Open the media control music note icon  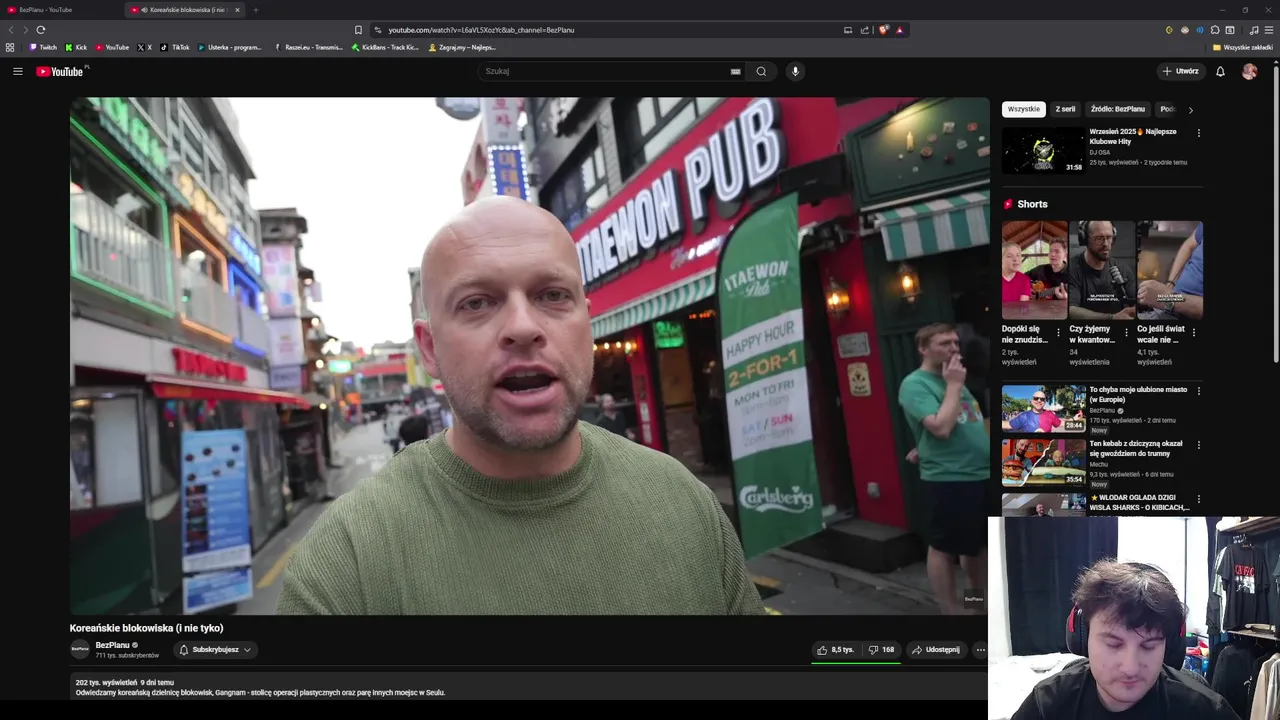[1254, 30]
